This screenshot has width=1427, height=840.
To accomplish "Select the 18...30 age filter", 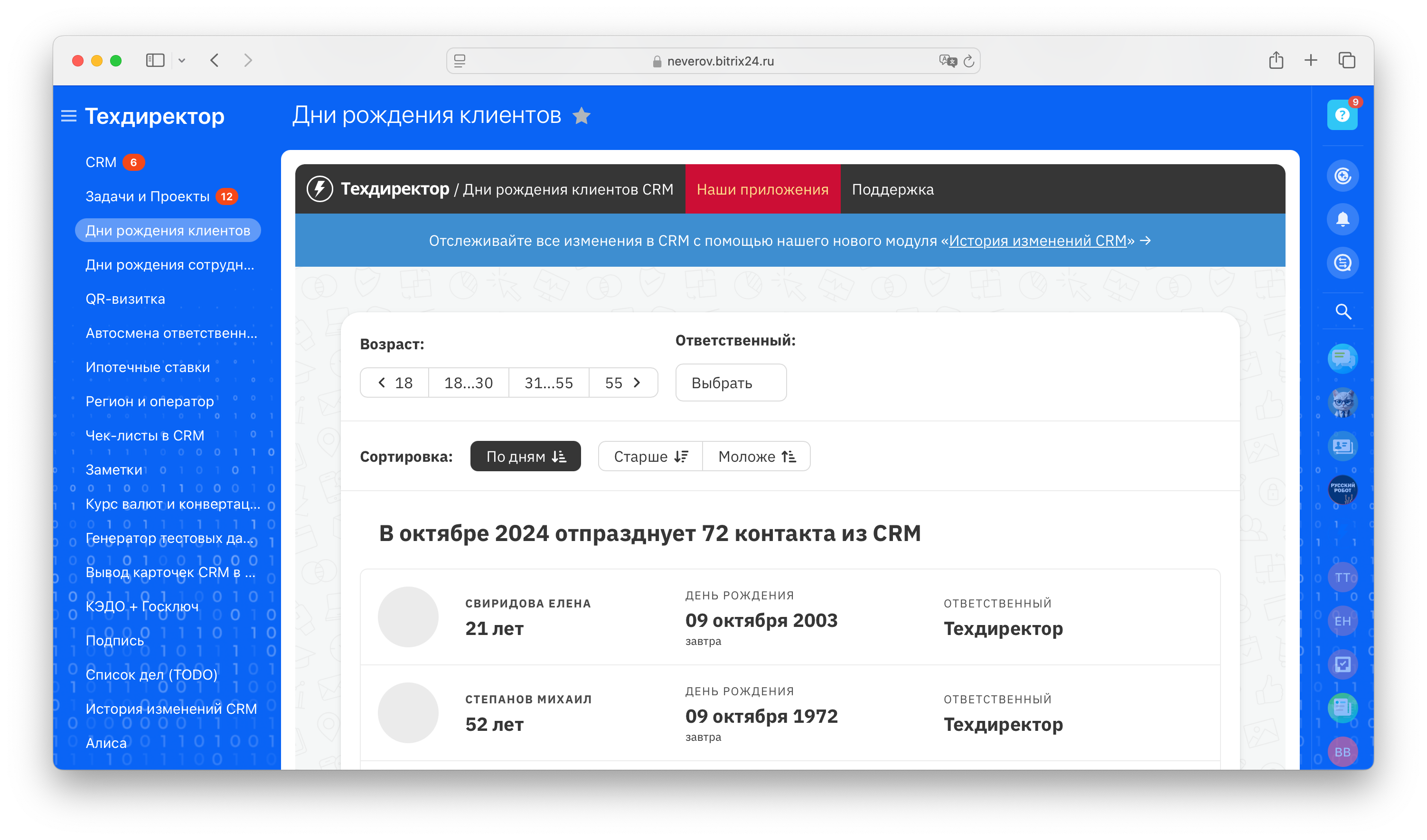I will tap(468, 383).
